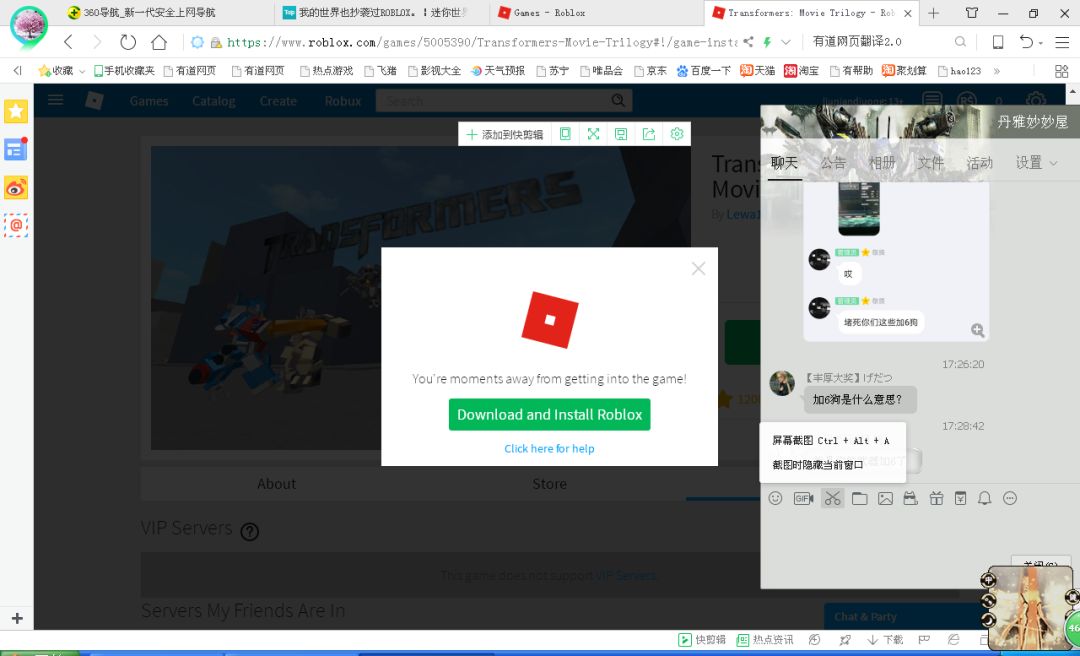This screenshot has width=1080, height=656.
Task: Click the 有道网页翻译2.0 search box
Action: (x=882, y=42)
